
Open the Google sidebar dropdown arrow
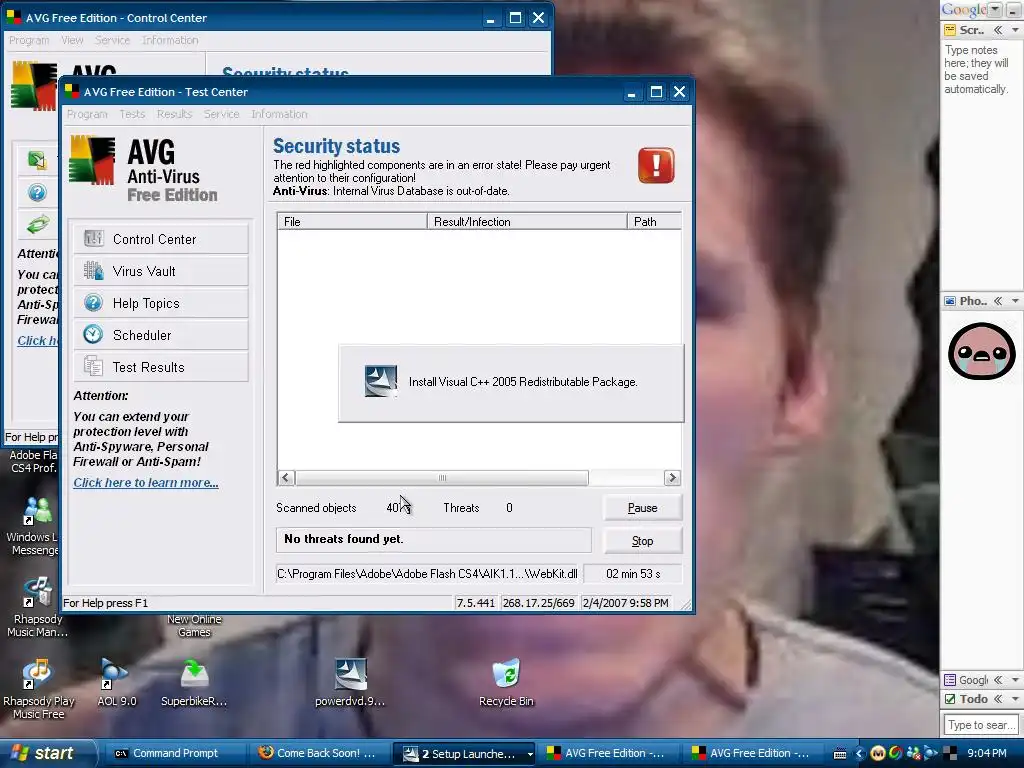point(995,9)
